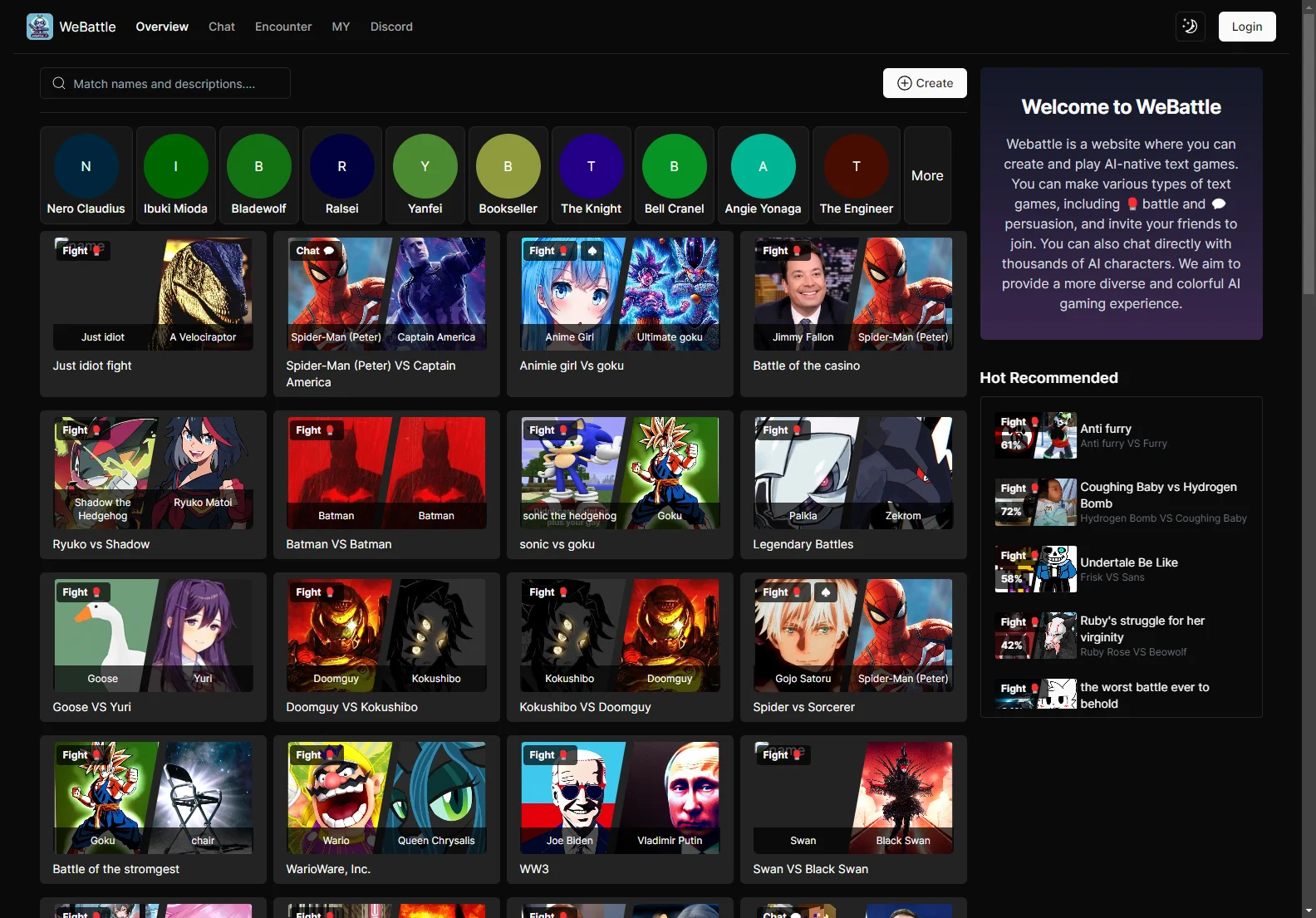Open Angie Yonaga character avatar
The height and width of the screenshot is (918, 1316).
coord(763,166)
